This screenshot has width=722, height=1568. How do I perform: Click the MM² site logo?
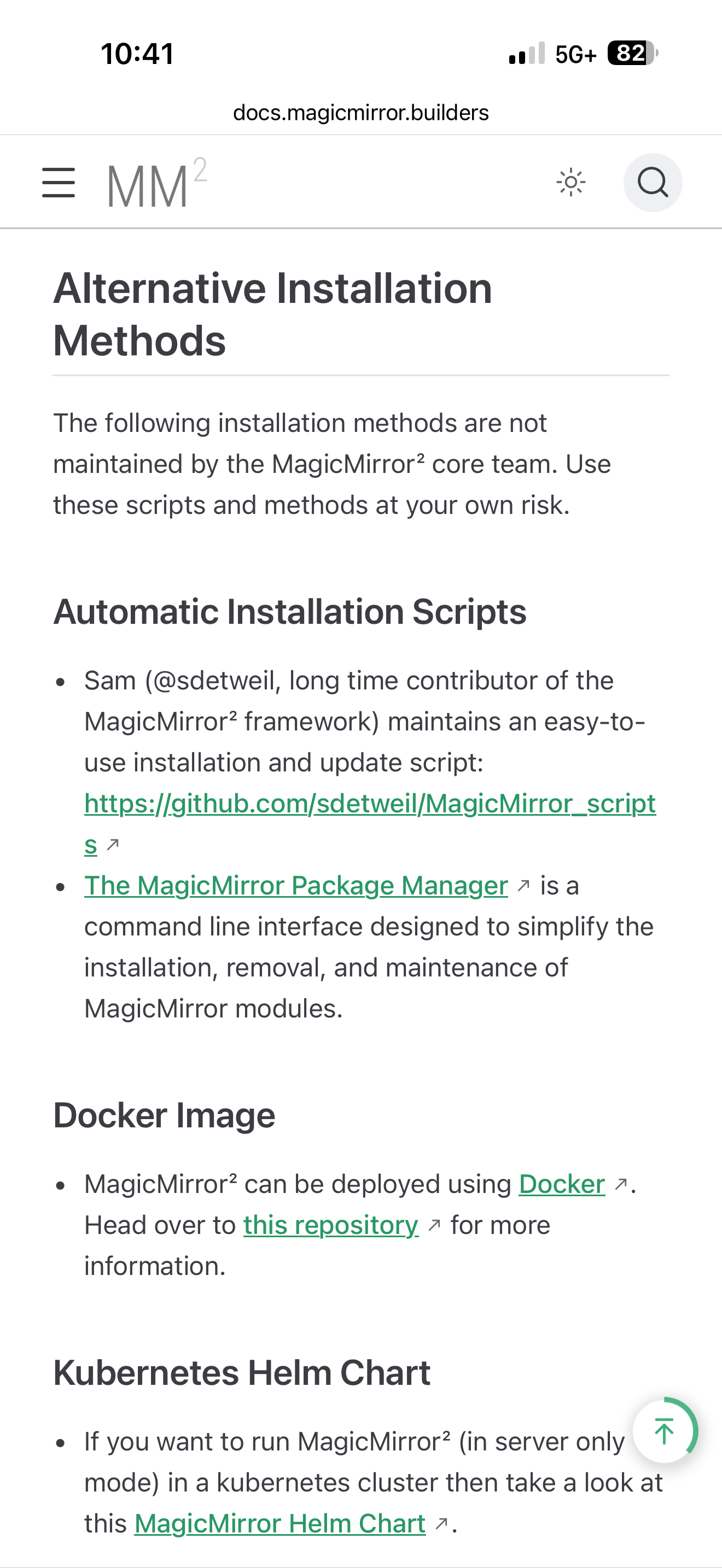[157, 183]
